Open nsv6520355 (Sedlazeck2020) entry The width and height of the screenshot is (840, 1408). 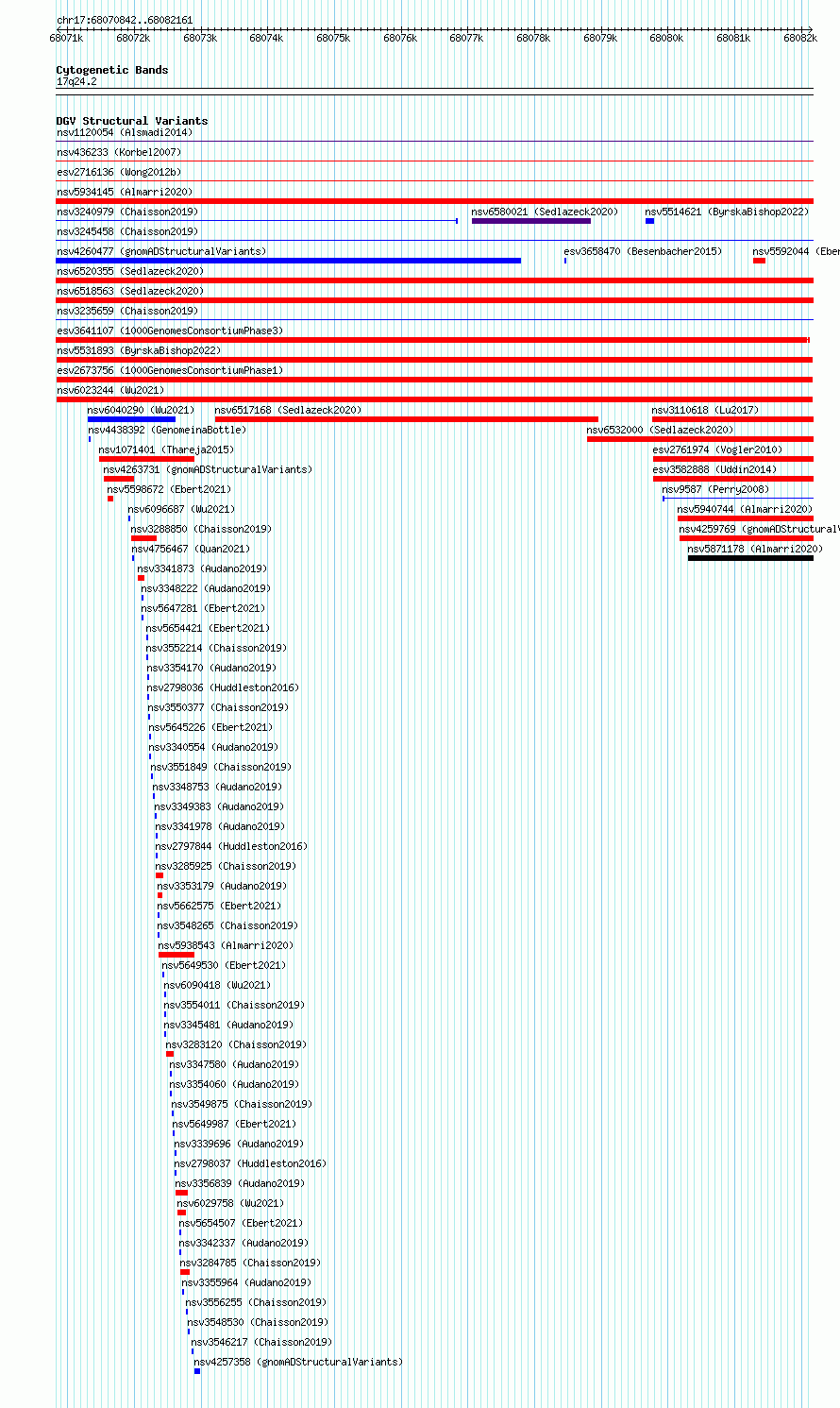click(x=130, y=271)
